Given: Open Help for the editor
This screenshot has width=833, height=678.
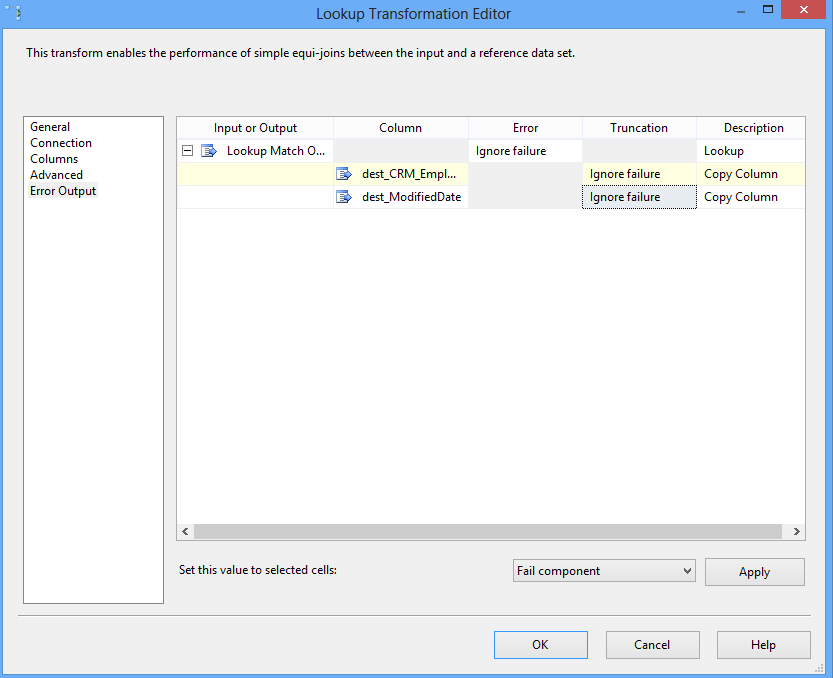Looking at the screenshot, I should pyautogui.click(x=763, y=645).
